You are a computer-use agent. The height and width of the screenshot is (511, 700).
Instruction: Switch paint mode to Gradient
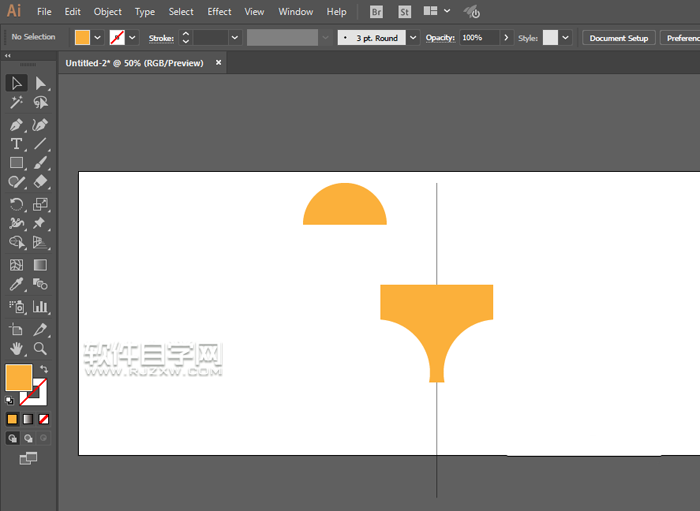click(x=28, y=419)
